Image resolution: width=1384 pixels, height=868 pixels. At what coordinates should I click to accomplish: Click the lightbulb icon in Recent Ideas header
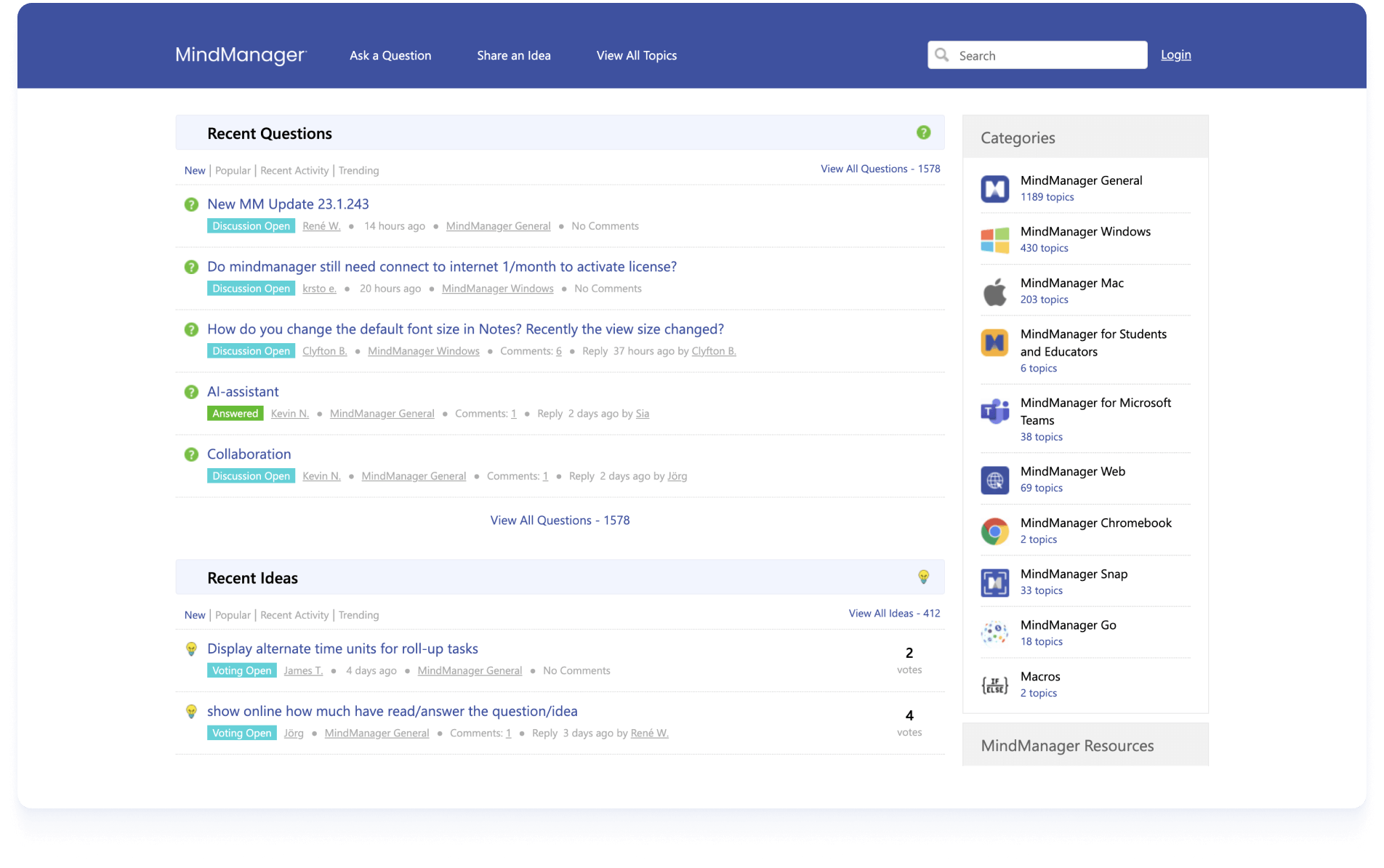(923, 577)
